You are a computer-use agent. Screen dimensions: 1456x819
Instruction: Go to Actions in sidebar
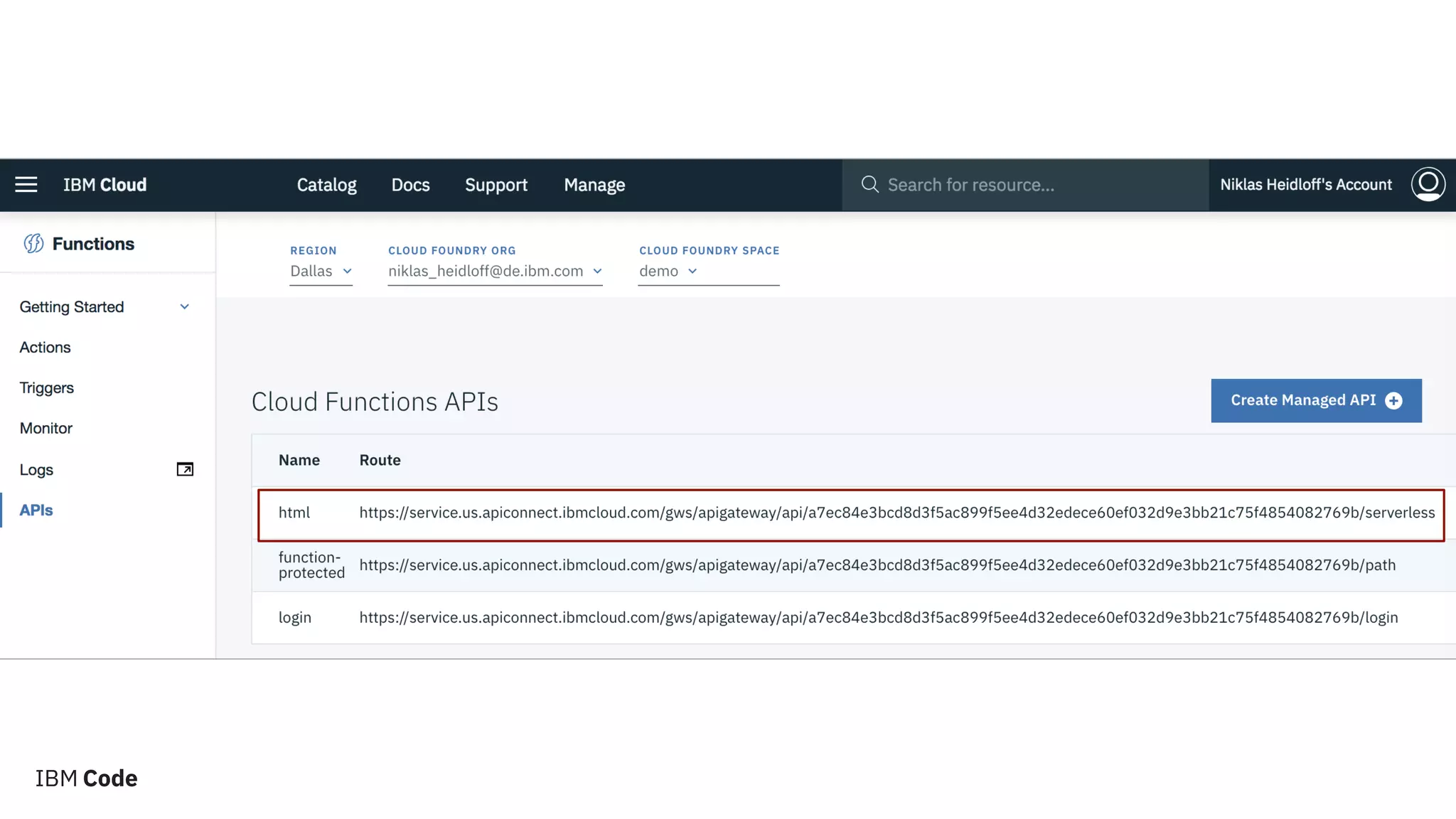point(45,348)
